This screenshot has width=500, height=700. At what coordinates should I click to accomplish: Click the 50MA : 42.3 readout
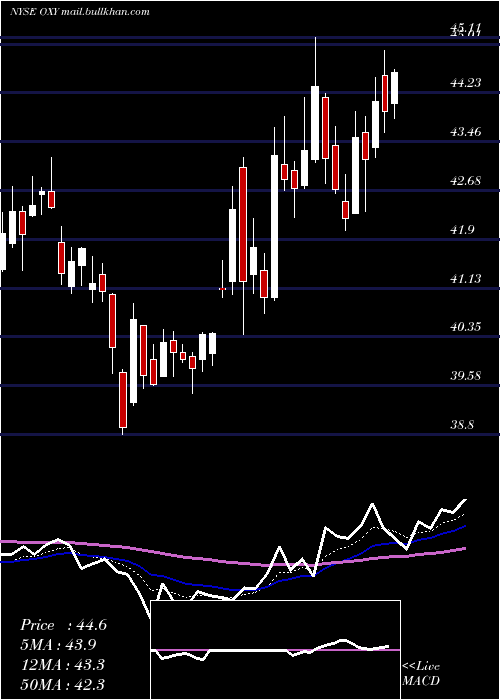pyautogui.click(x=62, y=684)
